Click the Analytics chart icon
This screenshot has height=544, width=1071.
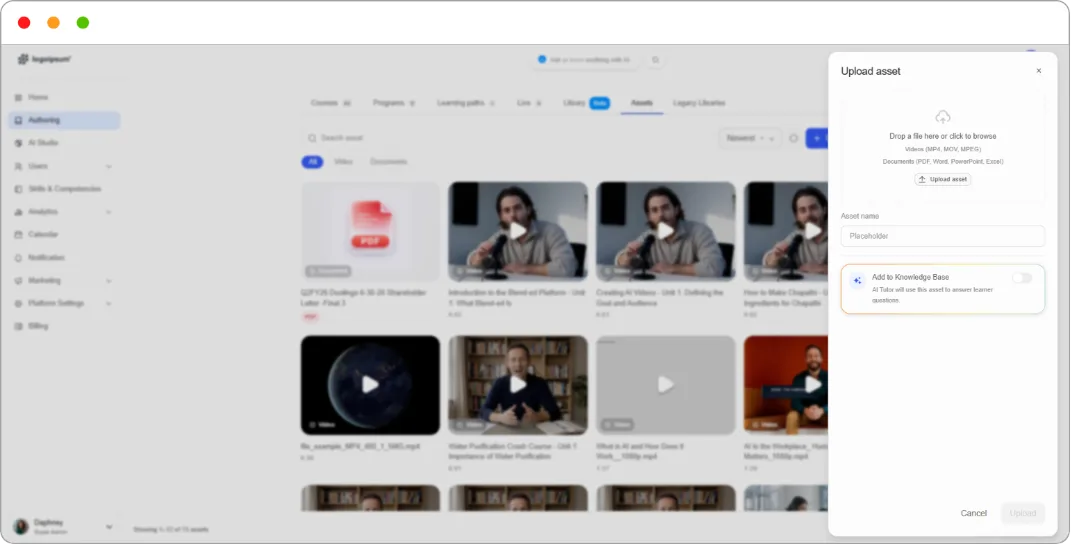18,212
